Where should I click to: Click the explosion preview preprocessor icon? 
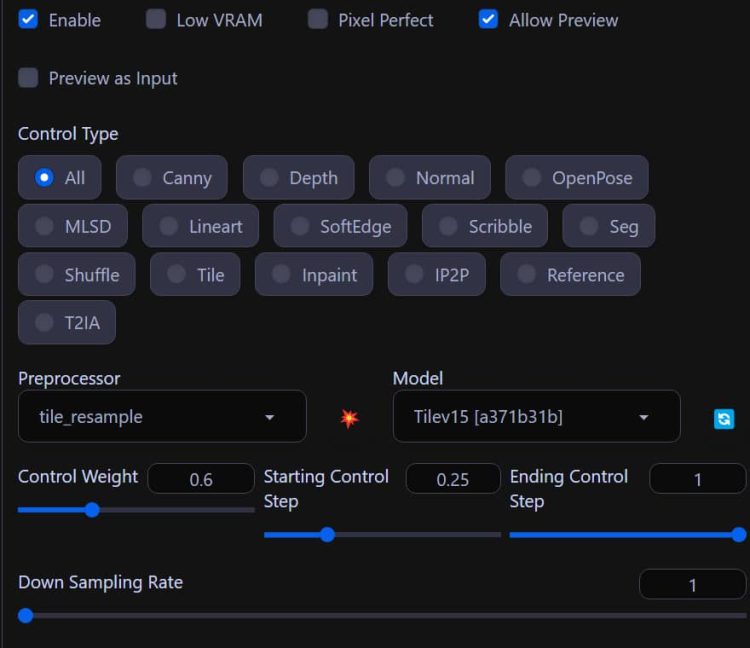point(349,418)
